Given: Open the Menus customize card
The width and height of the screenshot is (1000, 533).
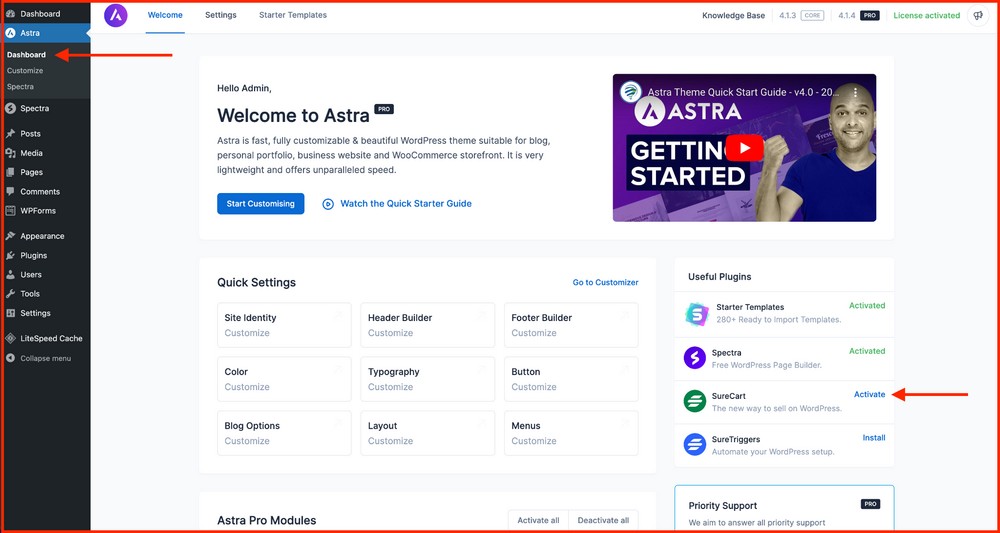Looking at the screenshot, I should click(x=571, y=434).
